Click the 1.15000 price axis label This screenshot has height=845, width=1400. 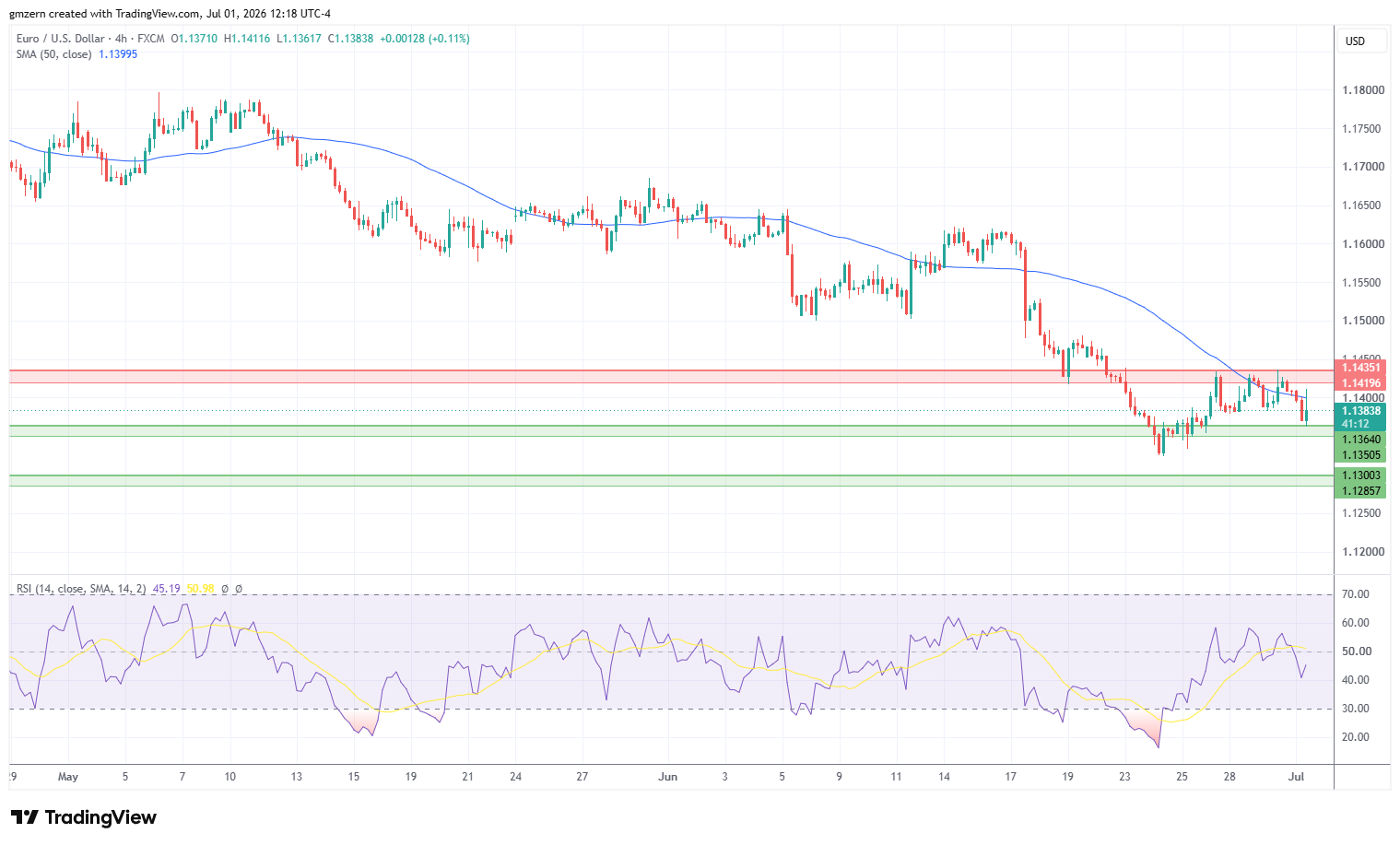pyautogui.click(x=1362, y=321)
